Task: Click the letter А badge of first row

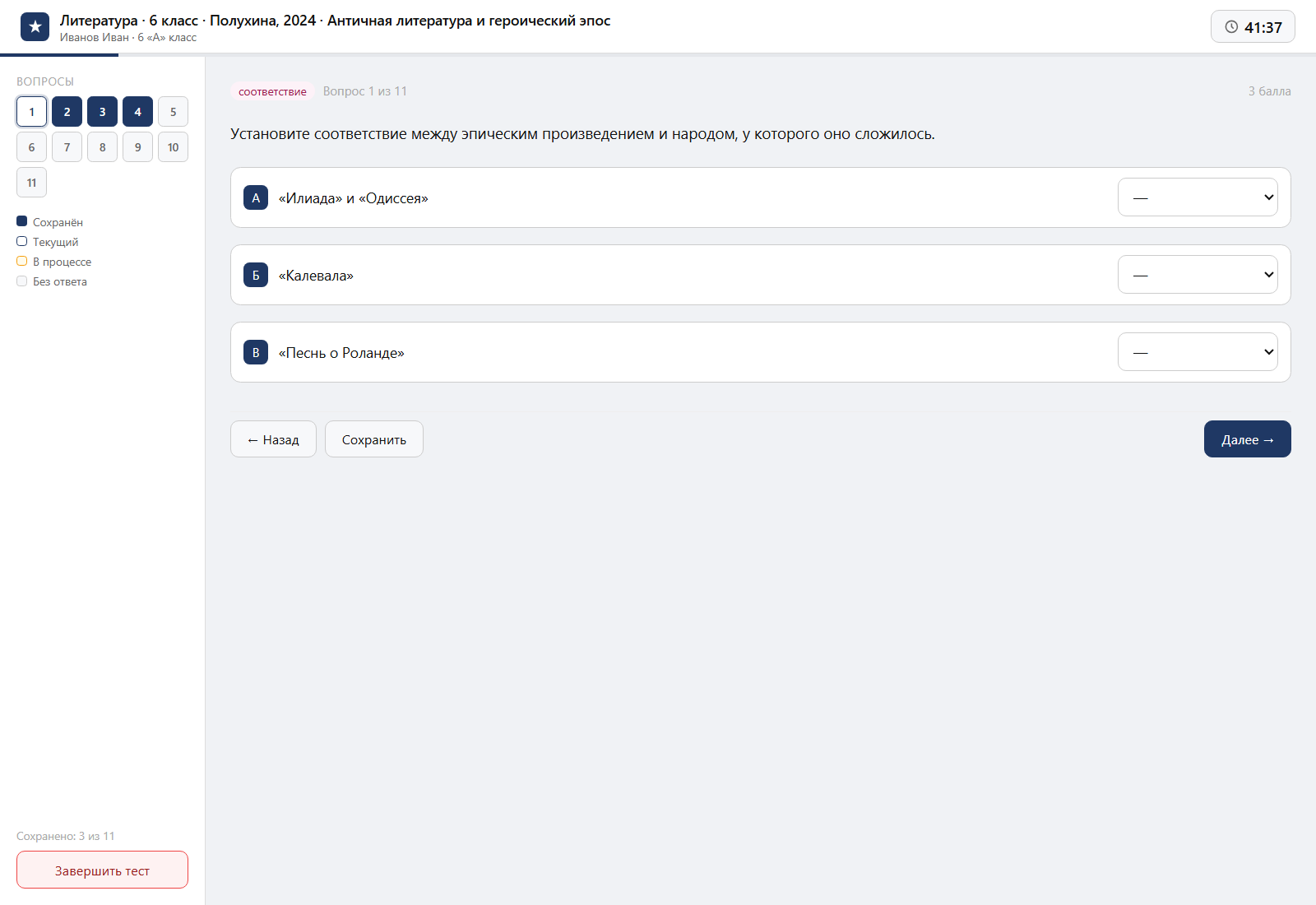Action: [x=256, y=197]
